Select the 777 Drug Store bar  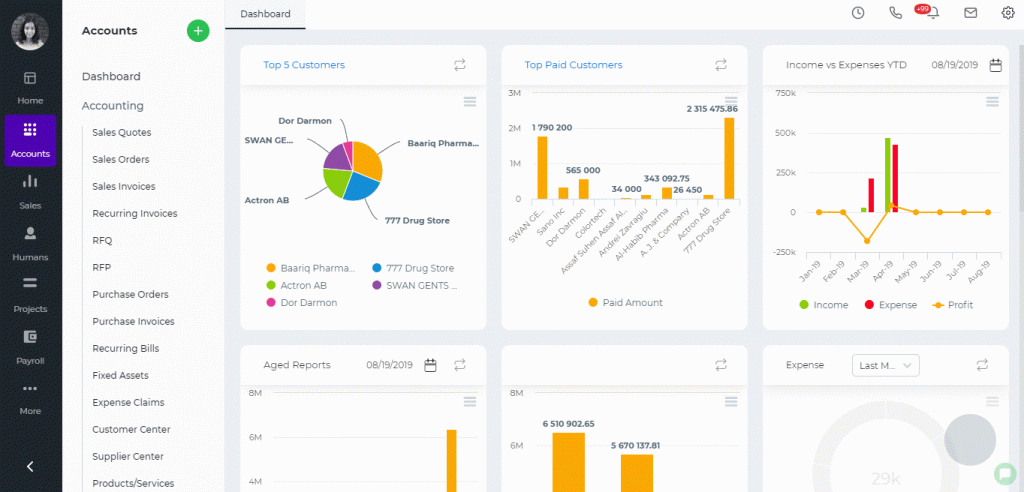click(x=729, y=158)
